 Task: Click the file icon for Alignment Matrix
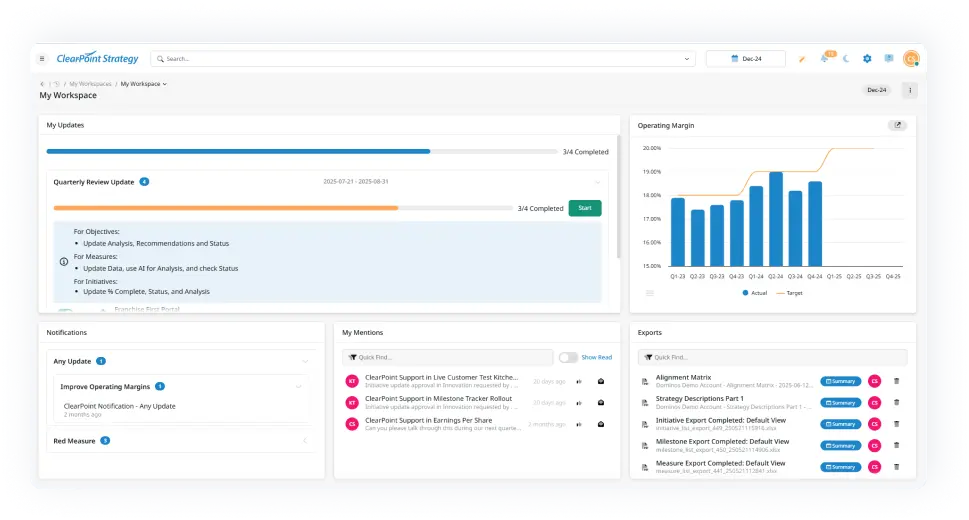coord(645,381)
